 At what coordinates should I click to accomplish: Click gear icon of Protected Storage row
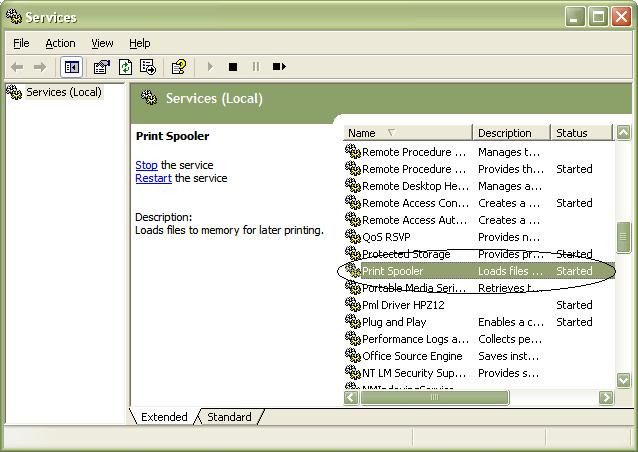point(353,254)
